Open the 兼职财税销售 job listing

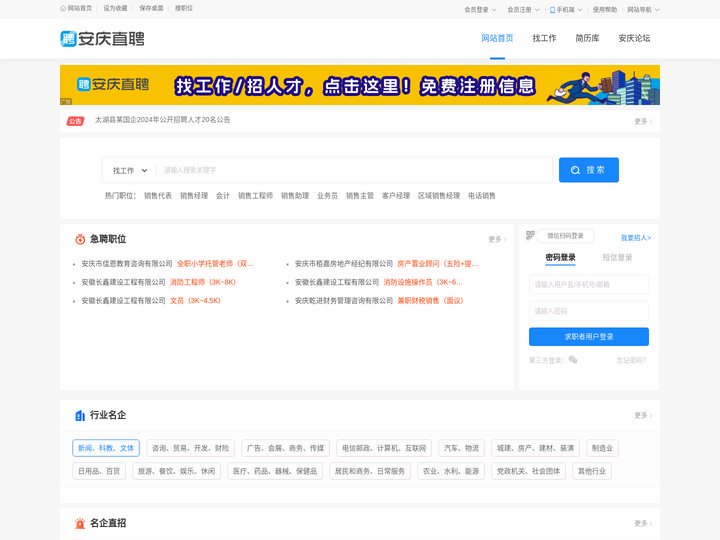click(430, 300)
